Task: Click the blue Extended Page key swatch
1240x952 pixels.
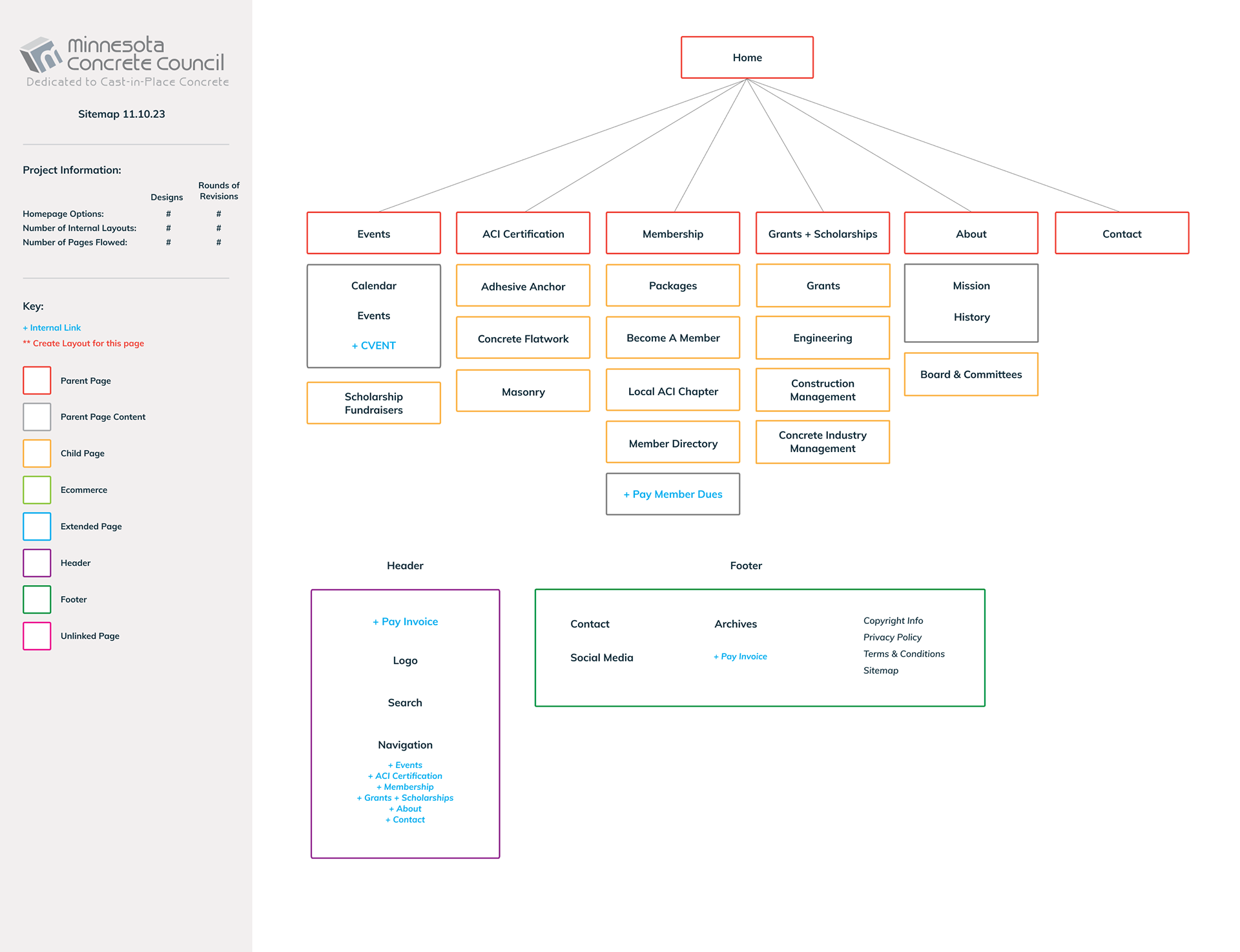Action: (37, 526)
